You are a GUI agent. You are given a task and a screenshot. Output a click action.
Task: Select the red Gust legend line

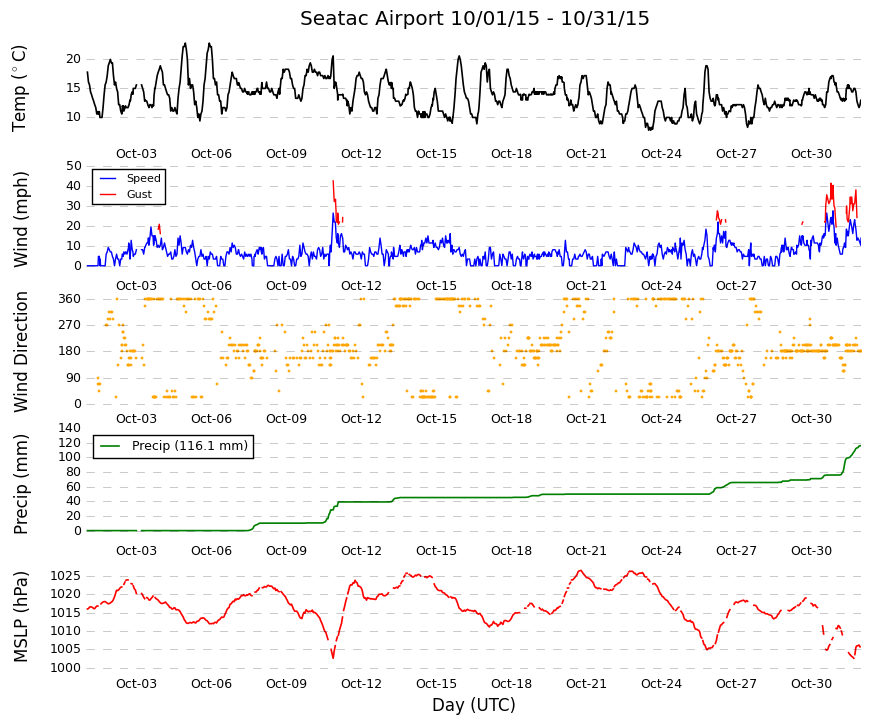point(107,194)
